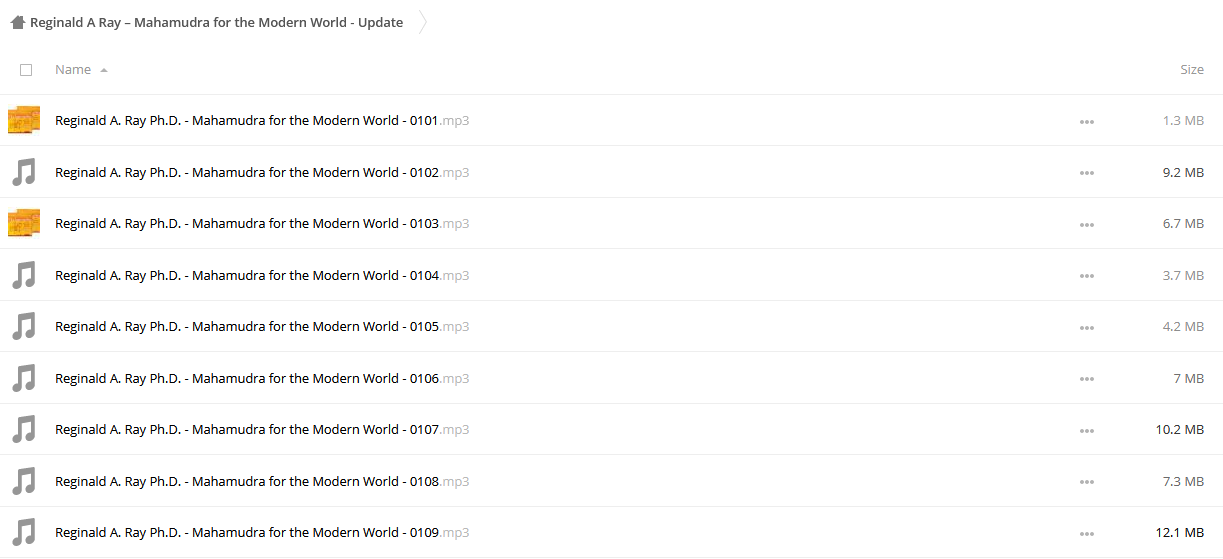Tick the select-all checkbox in the header

(x=26, y=70)
